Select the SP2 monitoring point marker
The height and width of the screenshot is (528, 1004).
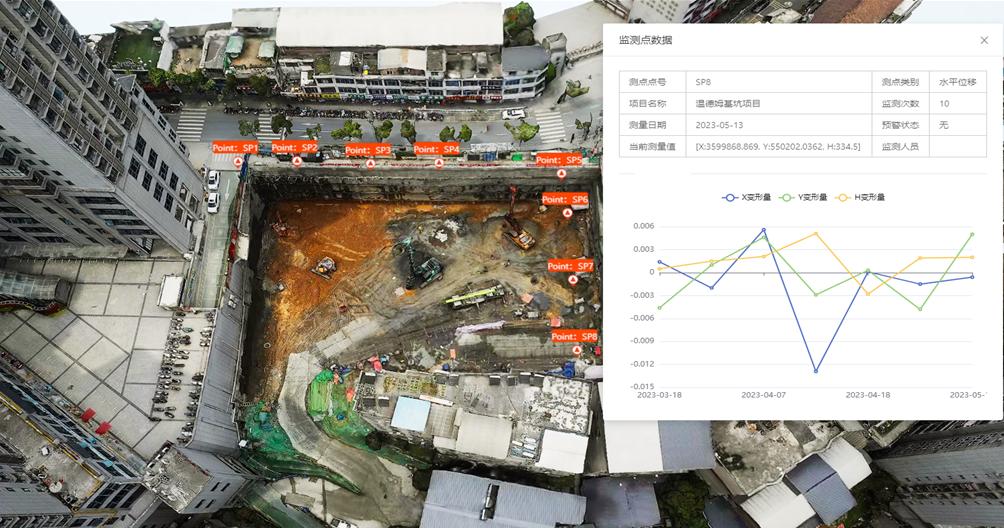click(297, 161)
